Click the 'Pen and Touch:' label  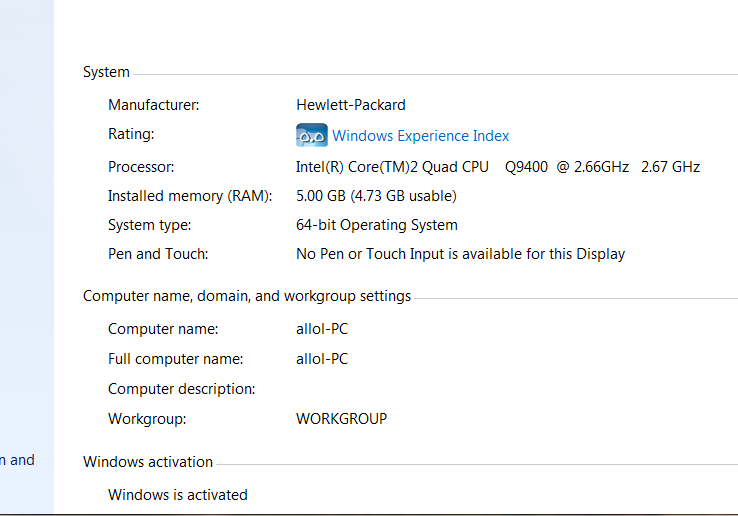(158, 254)
